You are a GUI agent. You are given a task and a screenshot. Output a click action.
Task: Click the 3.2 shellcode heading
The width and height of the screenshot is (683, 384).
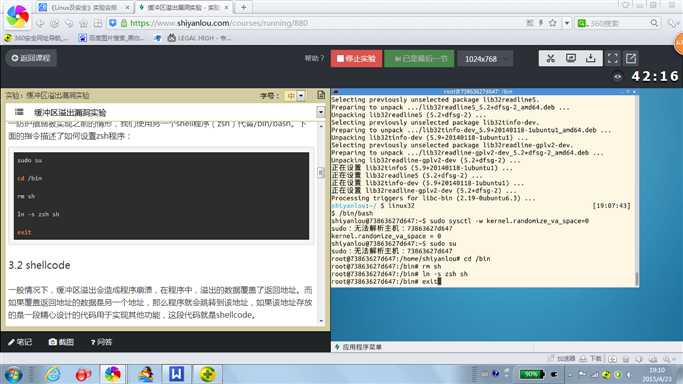(x=39, y=265)
